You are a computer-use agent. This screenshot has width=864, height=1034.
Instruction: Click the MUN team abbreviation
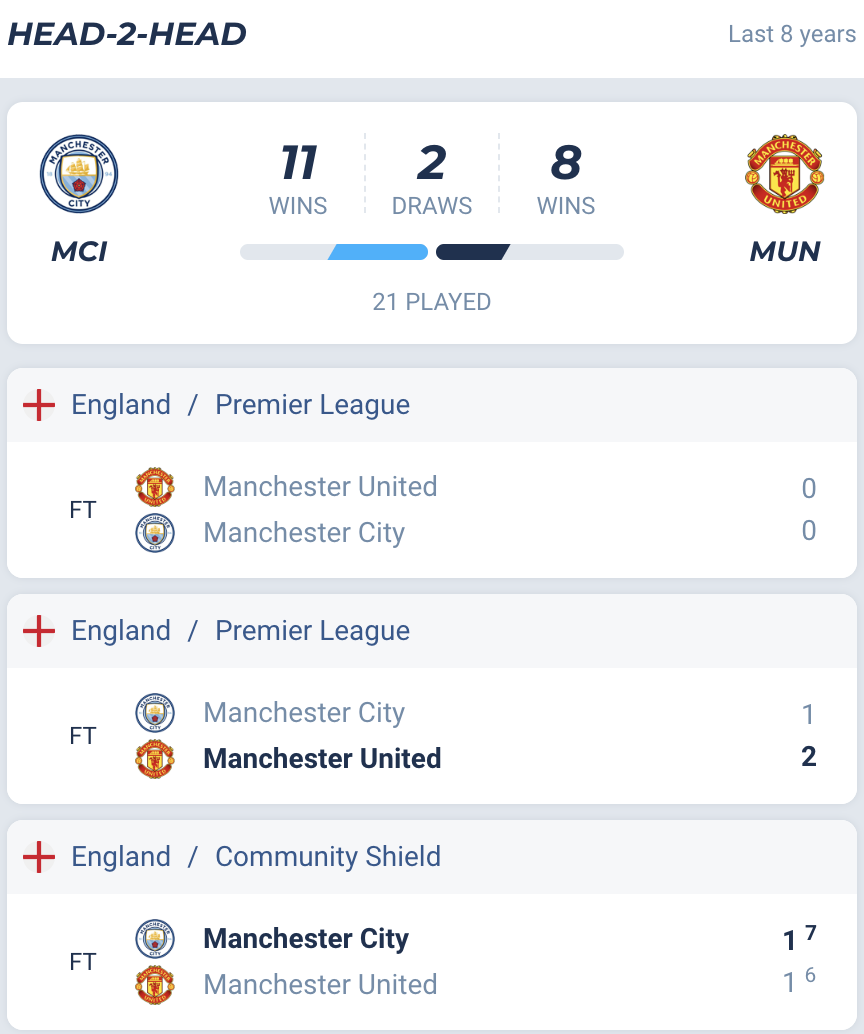785,252
